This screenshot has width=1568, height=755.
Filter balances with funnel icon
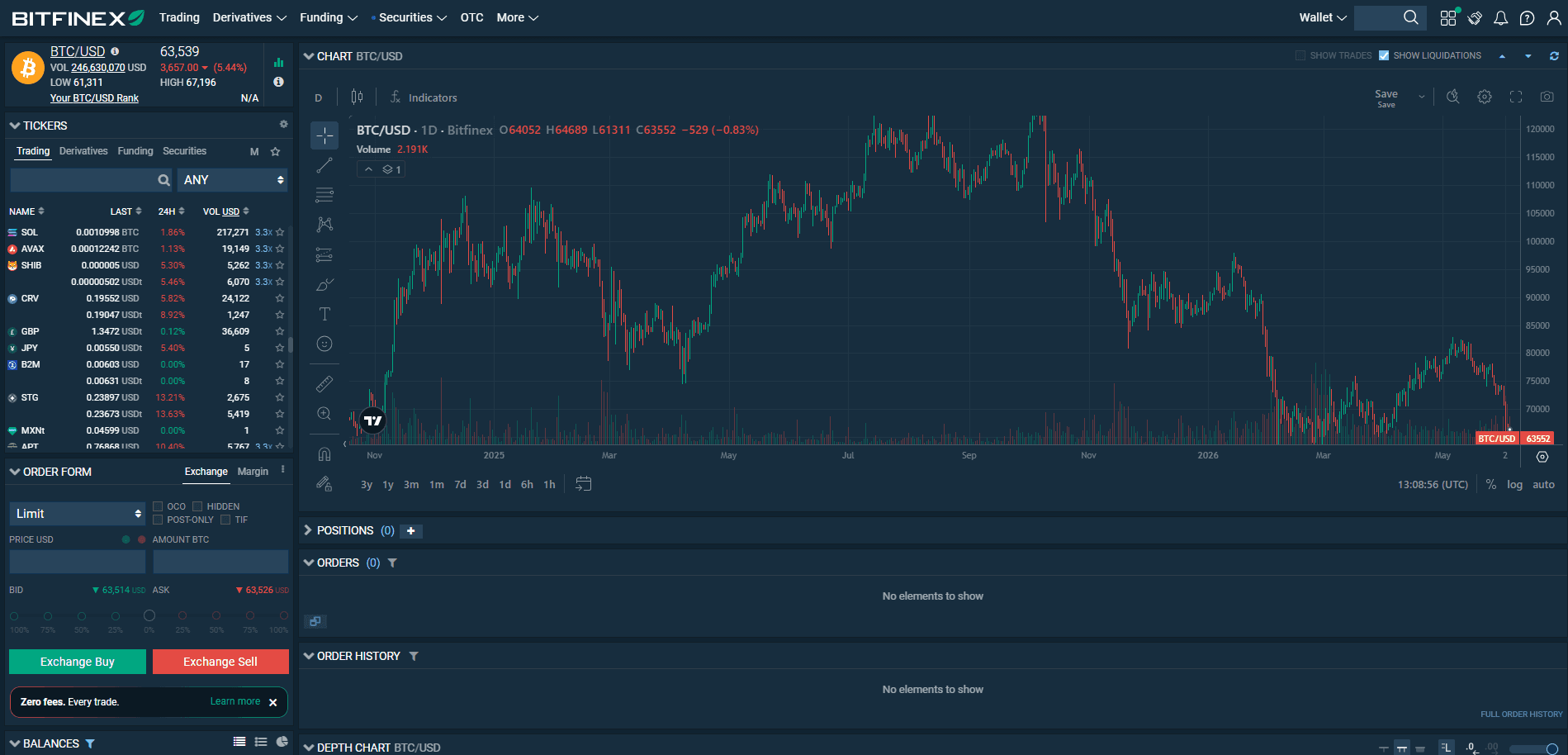[x=90, y=744]
